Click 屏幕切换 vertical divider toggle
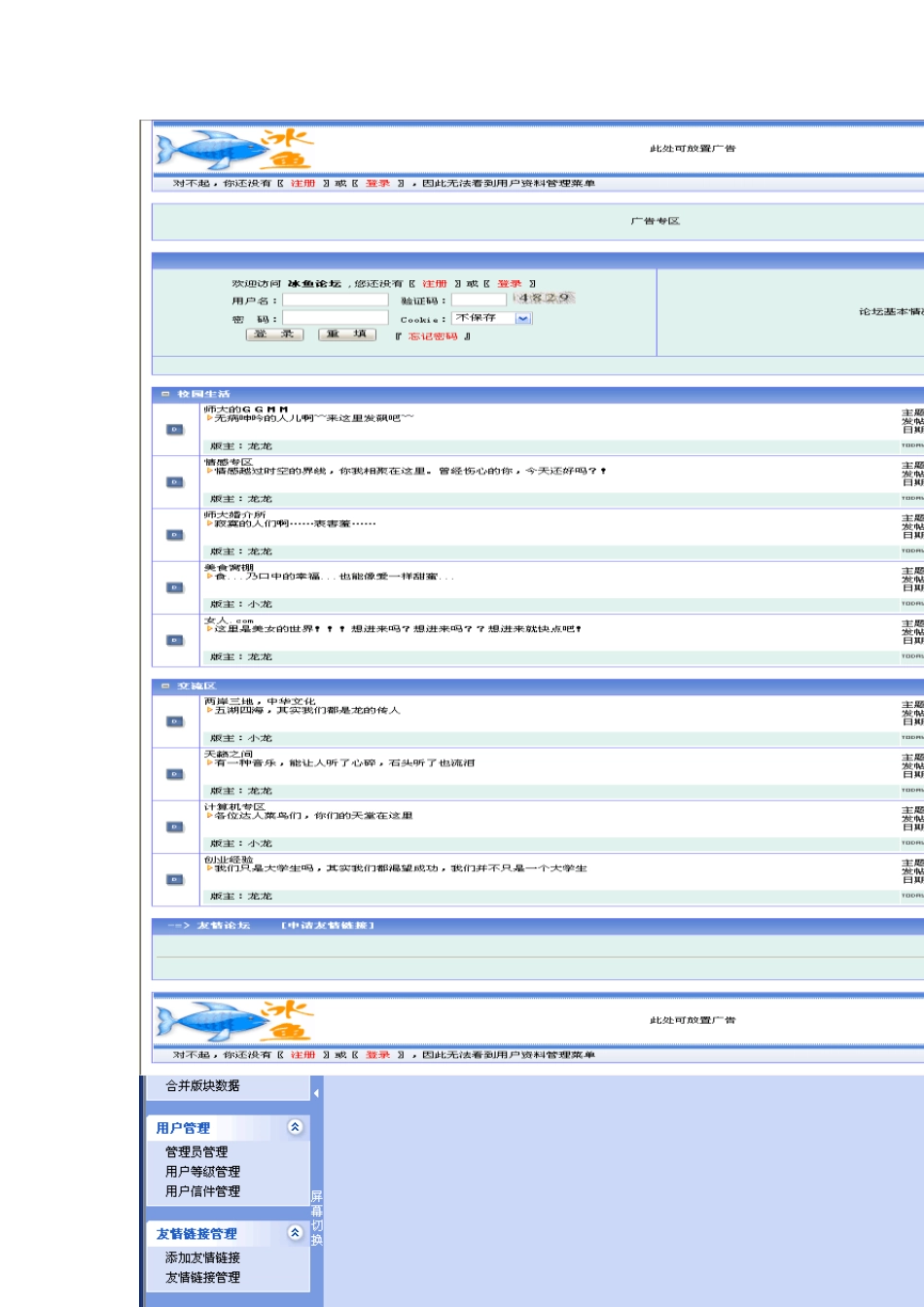This screenshot has width=924, height=1307. [316, 1218]
